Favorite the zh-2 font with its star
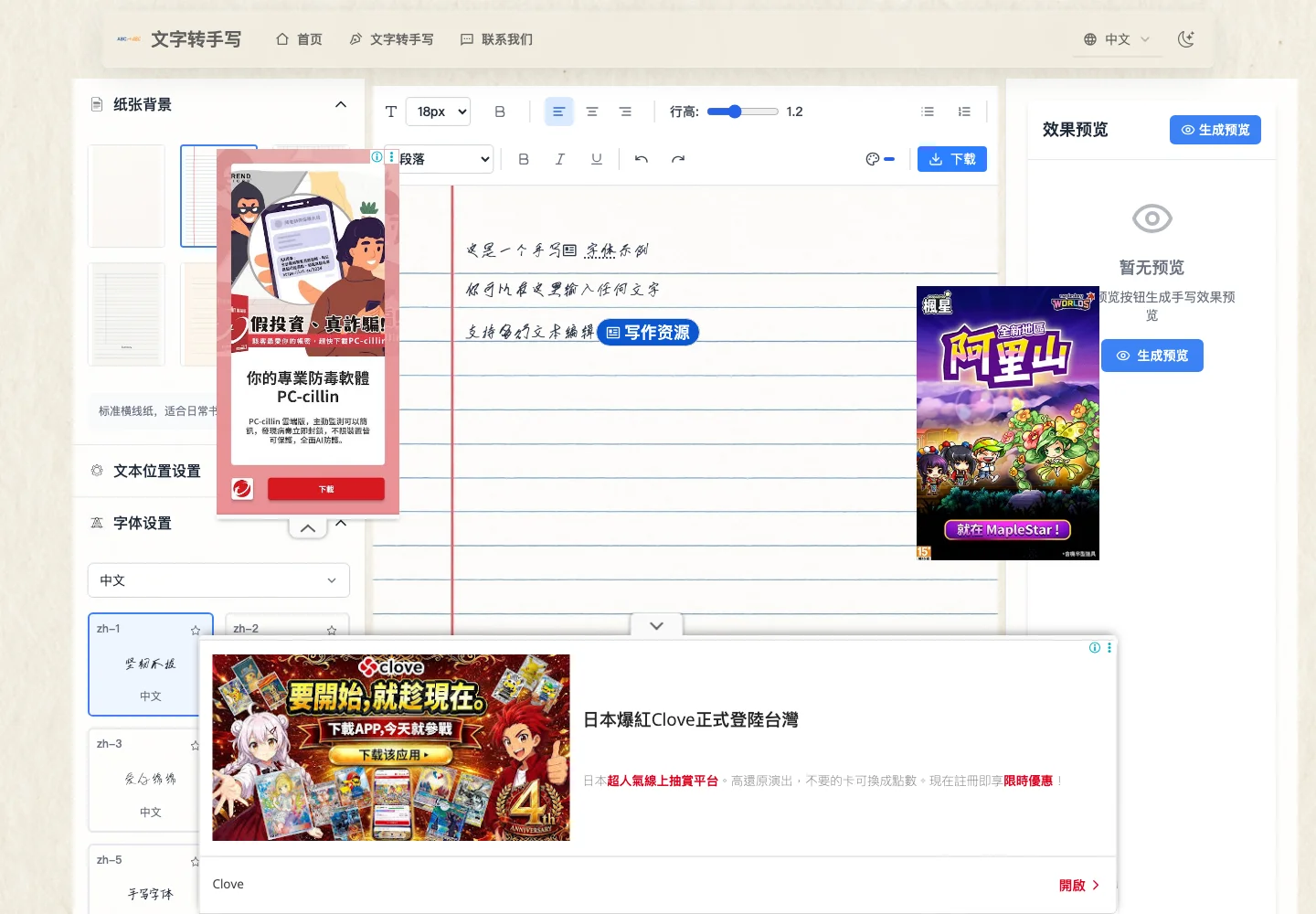 (x=331, y=630)
